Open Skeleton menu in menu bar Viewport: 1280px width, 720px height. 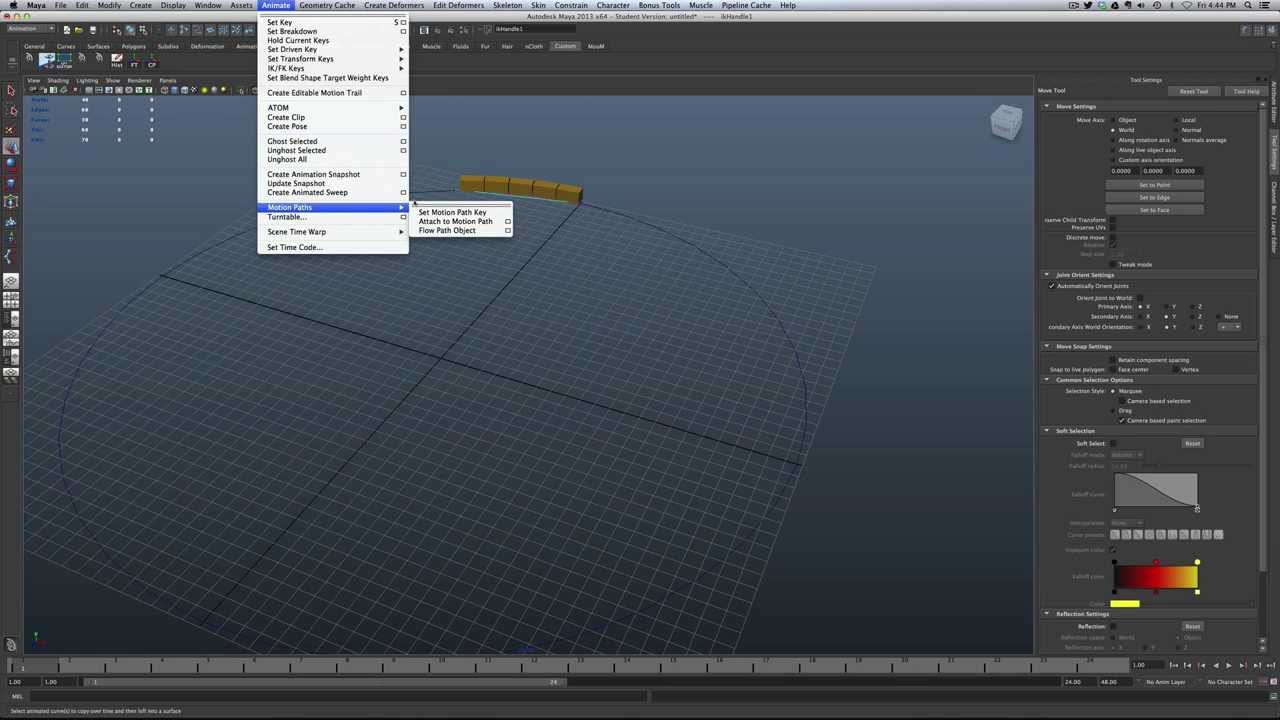point(507,5)
